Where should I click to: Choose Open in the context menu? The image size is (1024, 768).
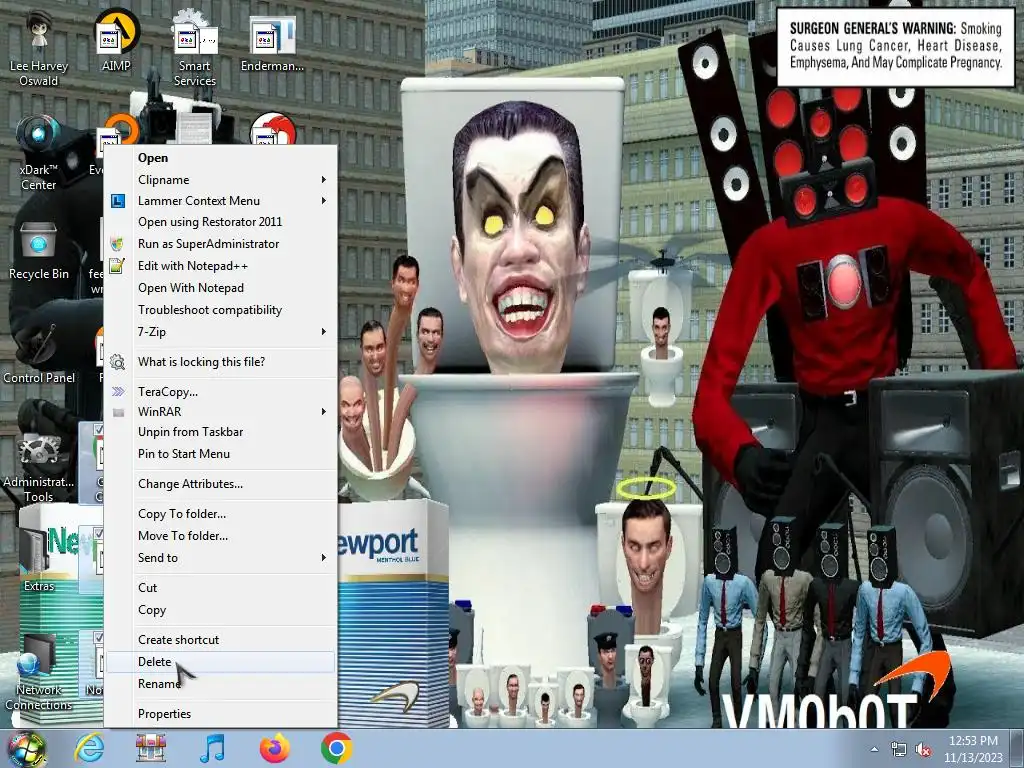[220, 158]
